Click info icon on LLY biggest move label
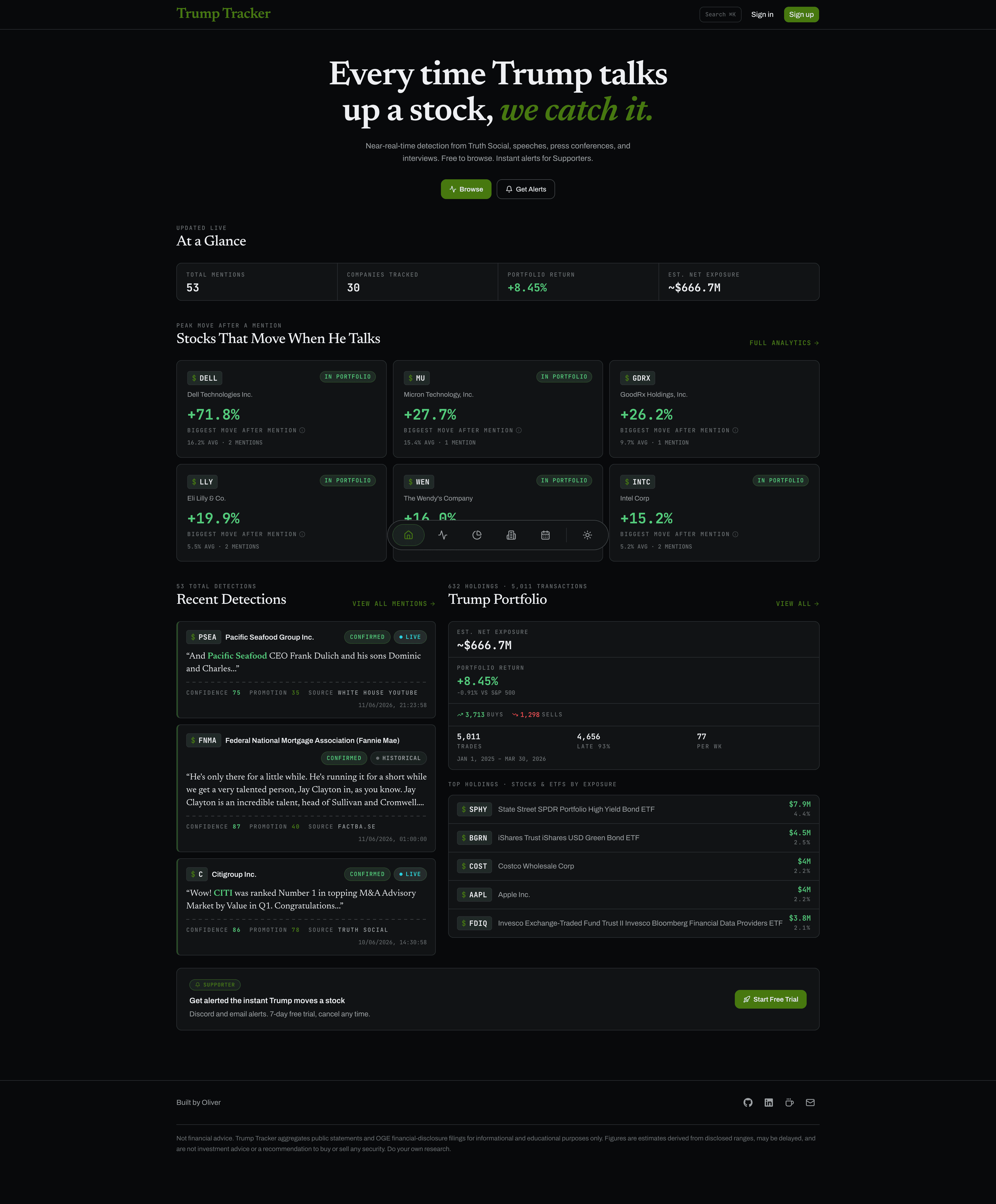This screenshot has width=996, height=1204. pos(302,534)
